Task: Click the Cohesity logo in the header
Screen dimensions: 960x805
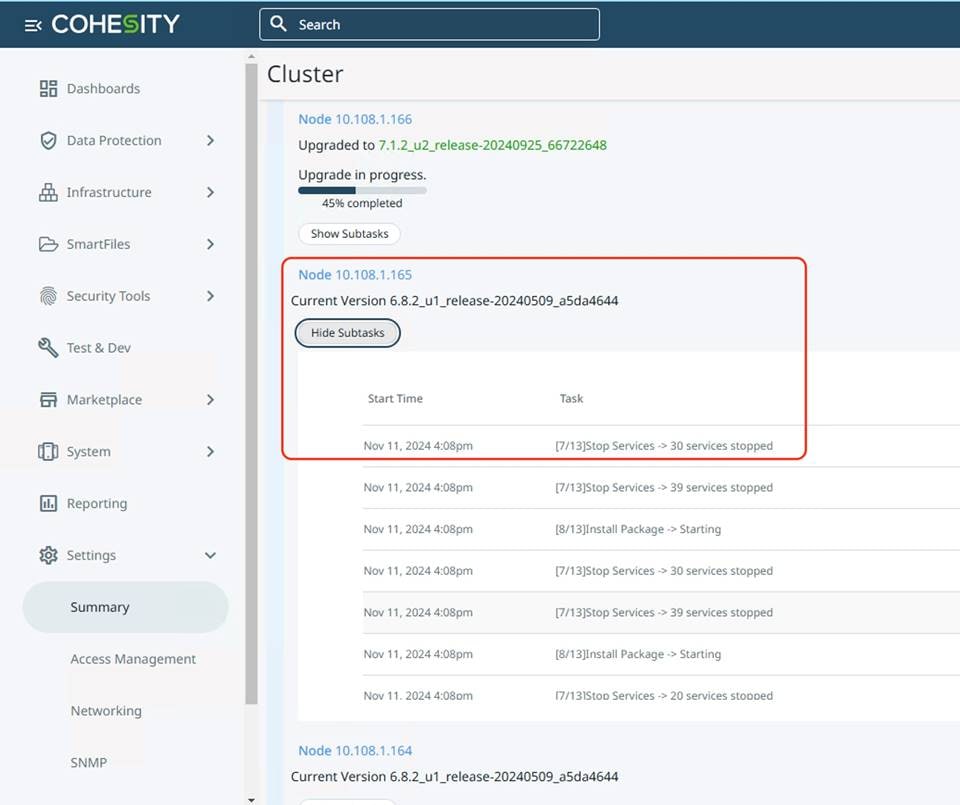Action: [115, 24]
